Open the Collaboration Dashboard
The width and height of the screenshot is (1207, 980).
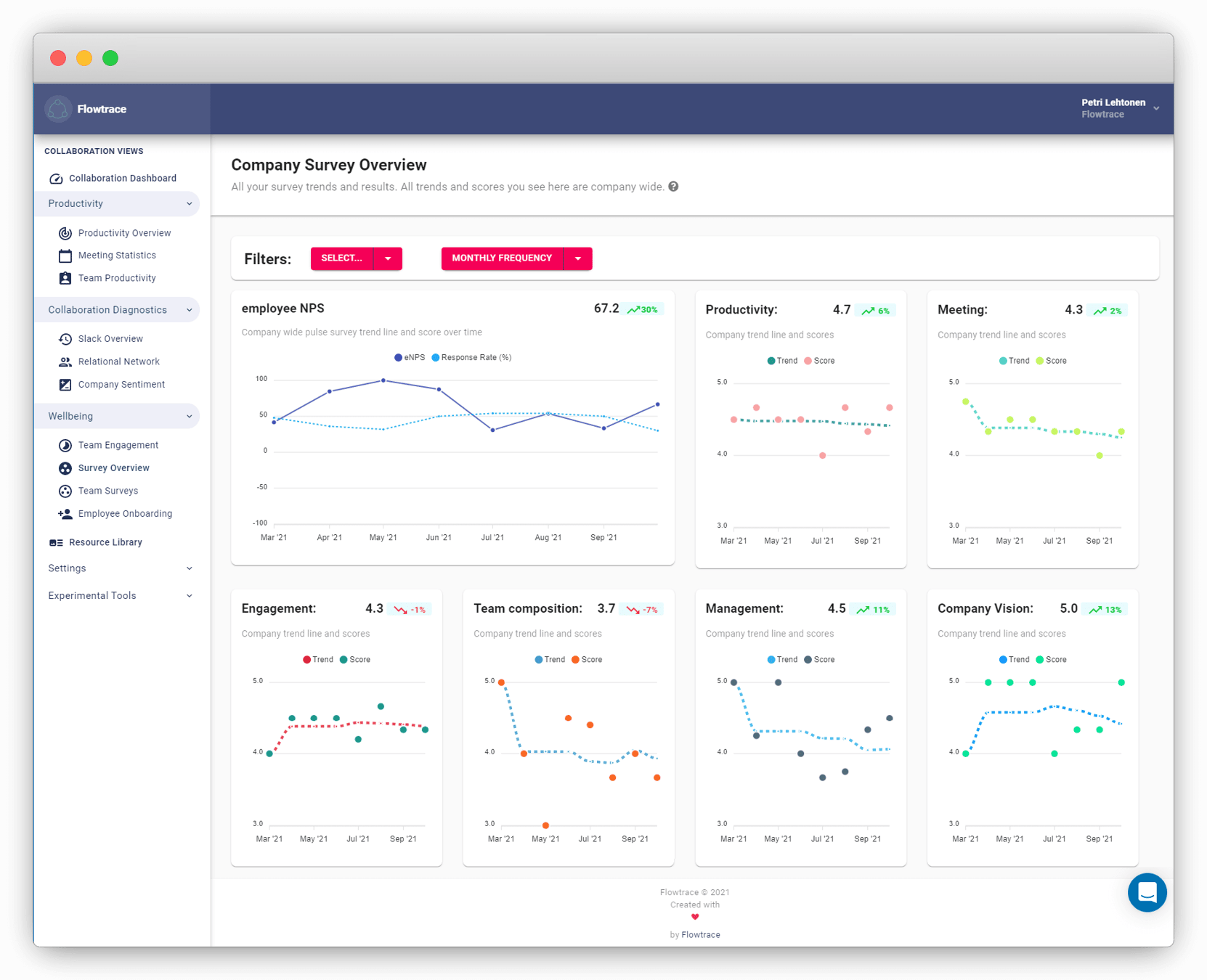click(122, 178)
